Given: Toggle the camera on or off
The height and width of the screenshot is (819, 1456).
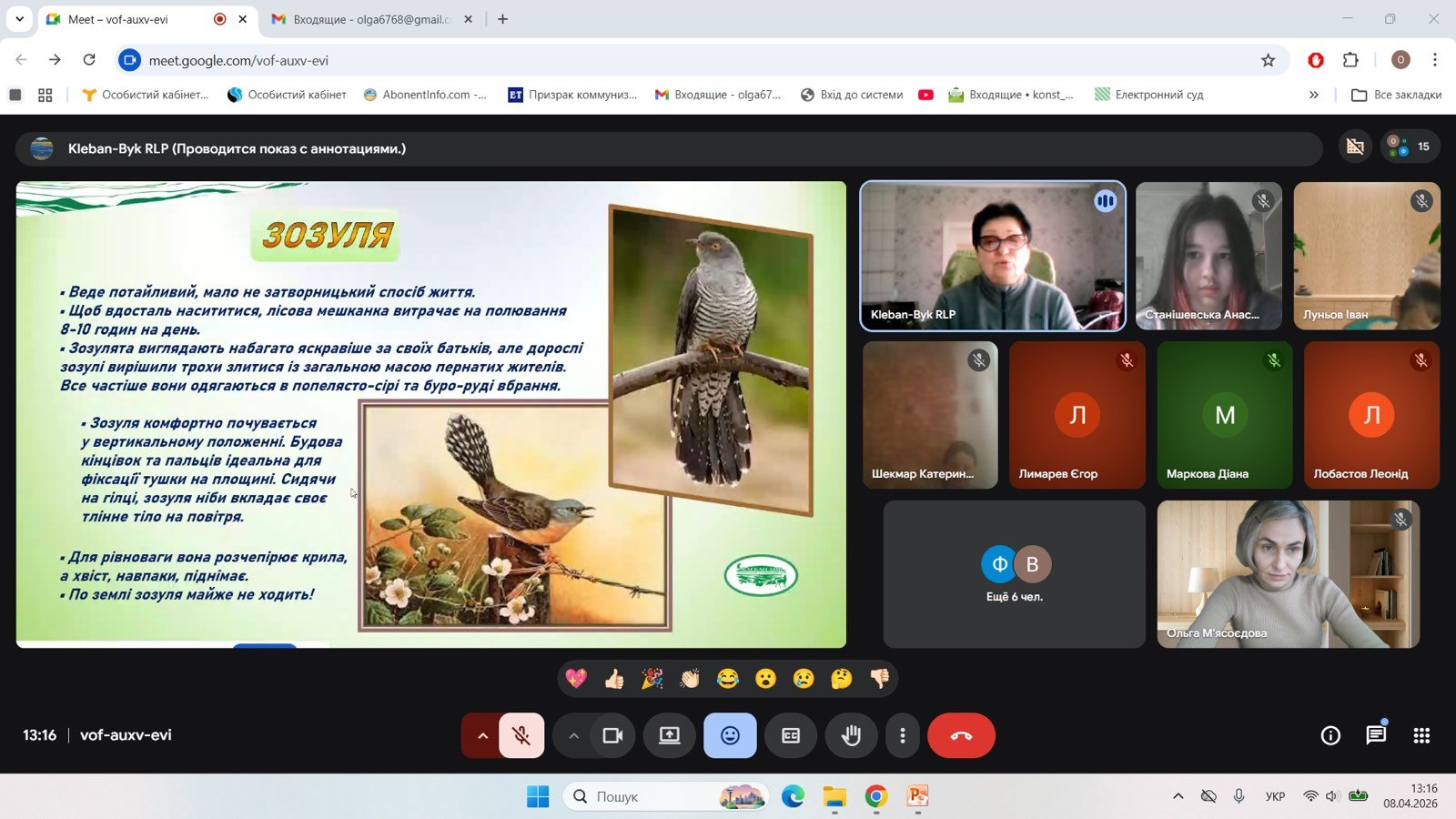Looking at the screenshot, I should point(612,735).
